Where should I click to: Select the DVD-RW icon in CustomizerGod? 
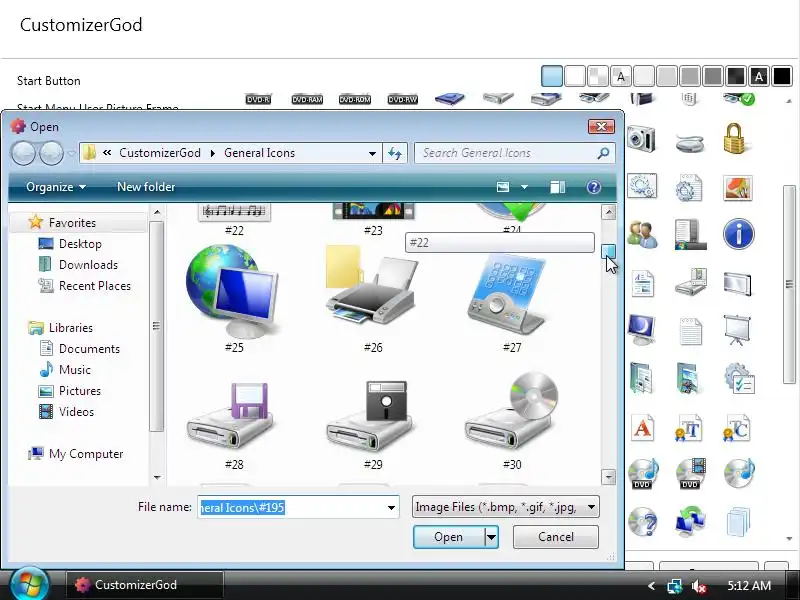pyautogui.click(x=403, y=99)
